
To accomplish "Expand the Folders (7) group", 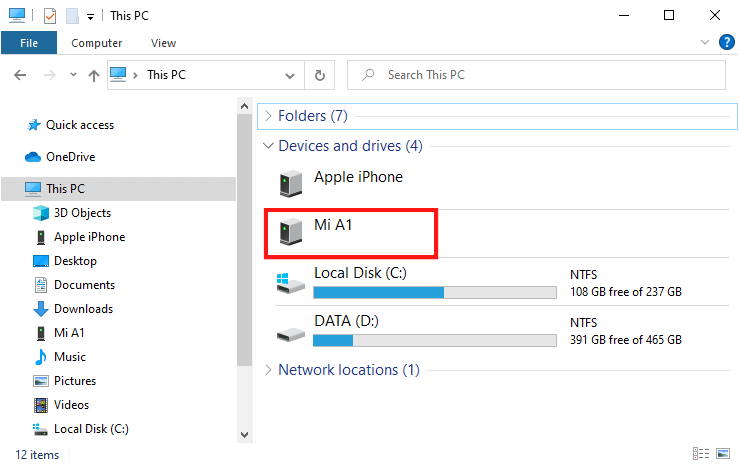I will click(x=268, y=116).
